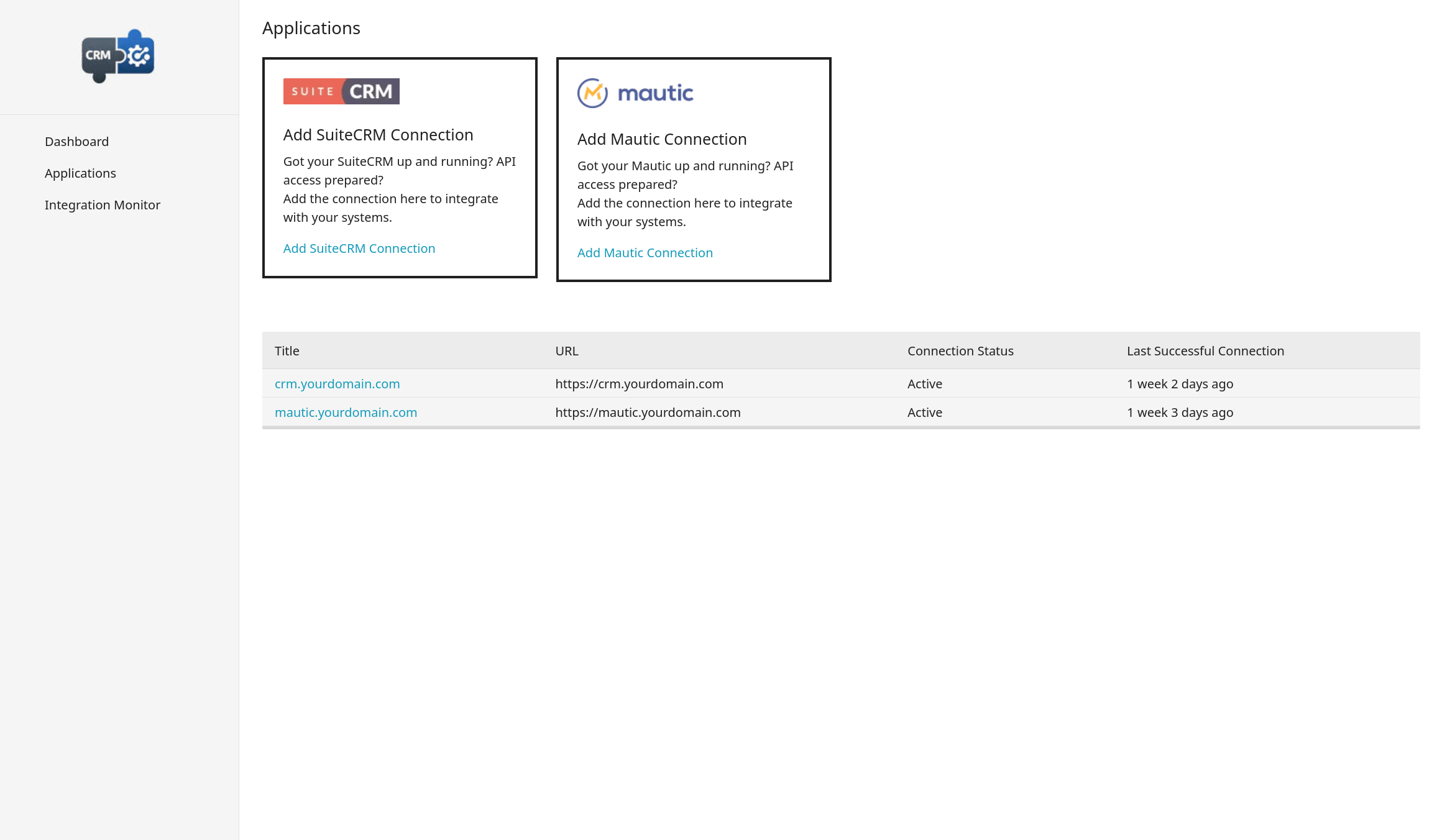1437x840 pixels.
Task: Open Dashboard from sidebar
Action: coord(76,142)
